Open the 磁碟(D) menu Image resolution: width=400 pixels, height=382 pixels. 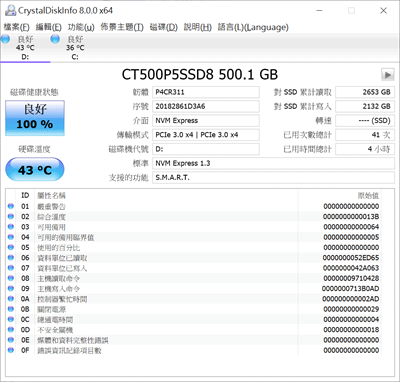(164, 27)
